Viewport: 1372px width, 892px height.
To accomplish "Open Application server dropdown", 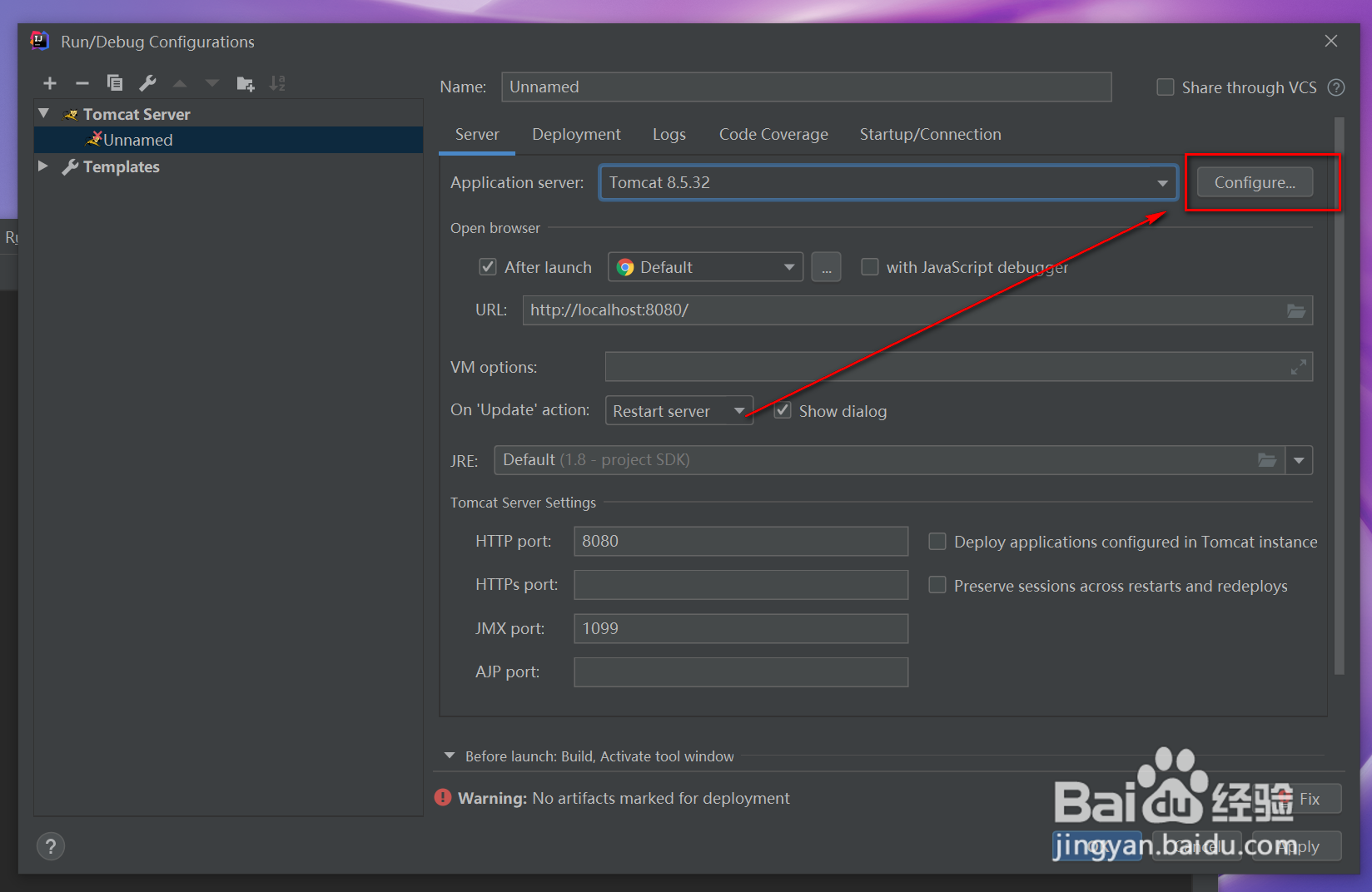I will (x=887, y=182).
